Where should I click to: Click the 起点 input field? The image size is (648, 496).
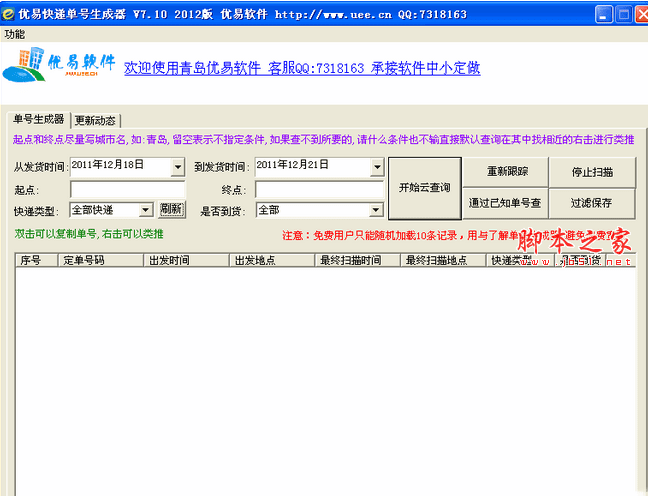tap(128, 190)
